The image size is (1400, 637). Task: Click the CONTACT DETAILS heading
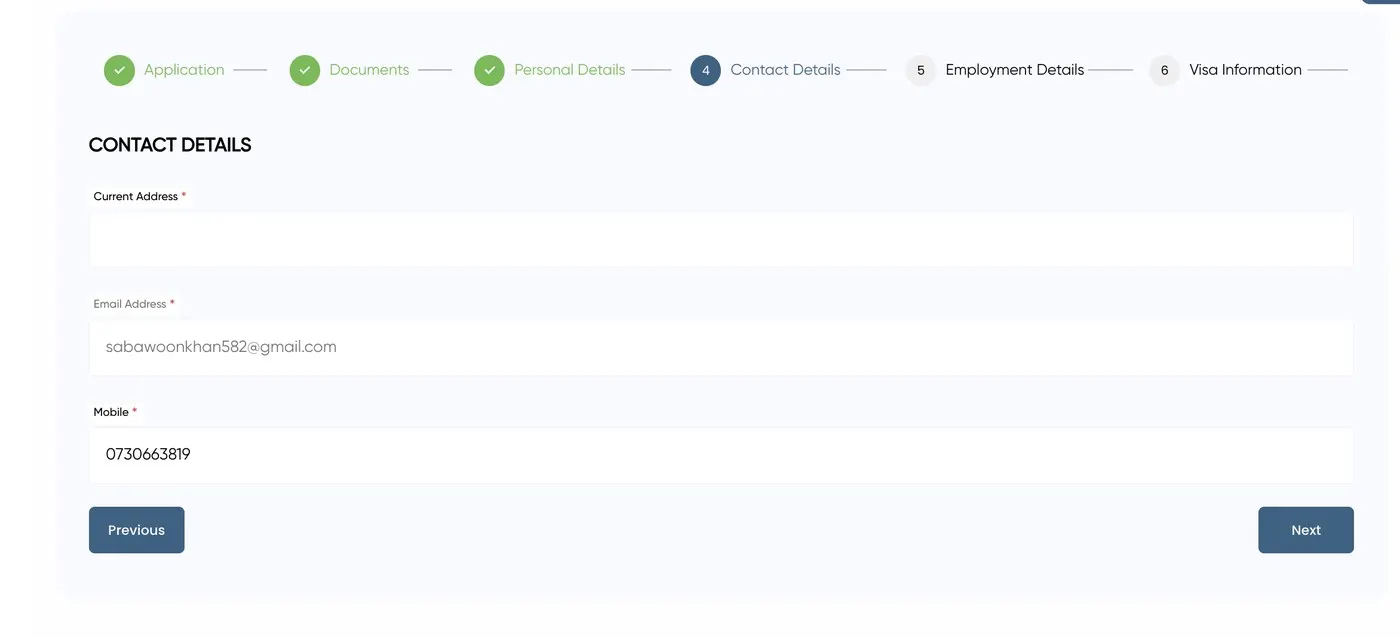pyautogui.click(x=170, y=145)
